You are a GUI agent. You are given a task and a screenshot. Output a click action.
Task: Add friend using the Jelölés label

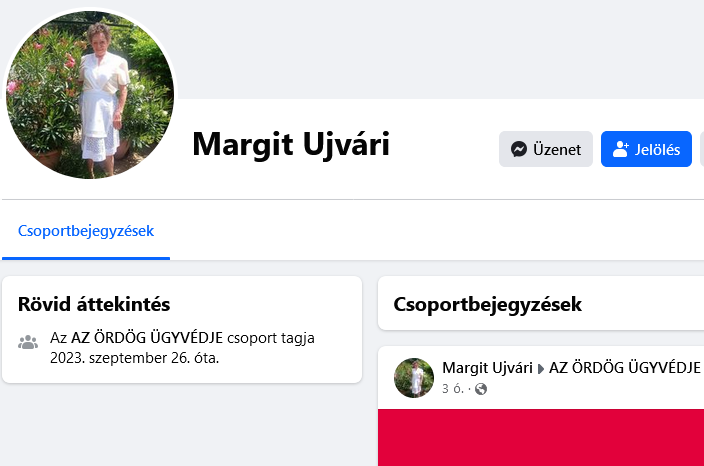[x=657, y=149]
